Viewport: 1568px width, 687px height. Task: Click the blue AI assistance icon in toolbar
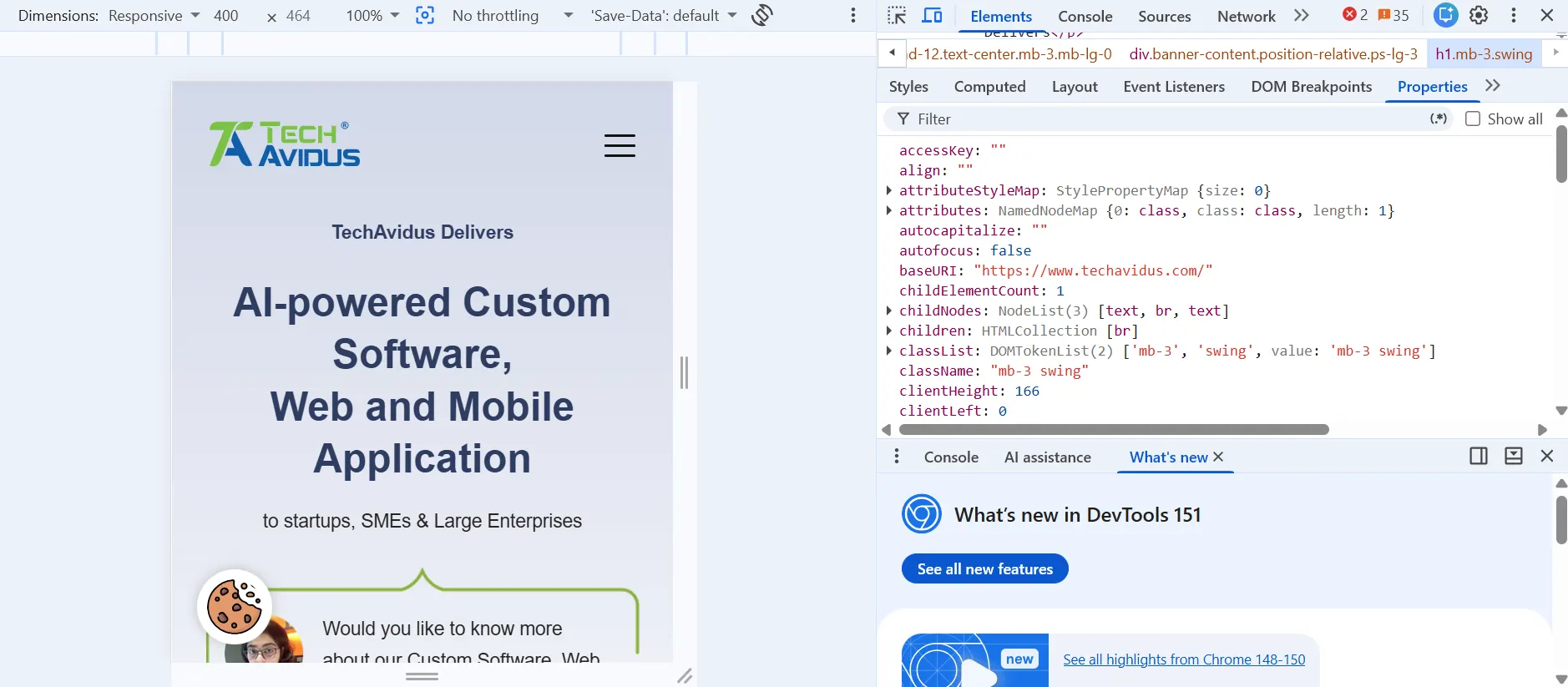point(1445,15)
